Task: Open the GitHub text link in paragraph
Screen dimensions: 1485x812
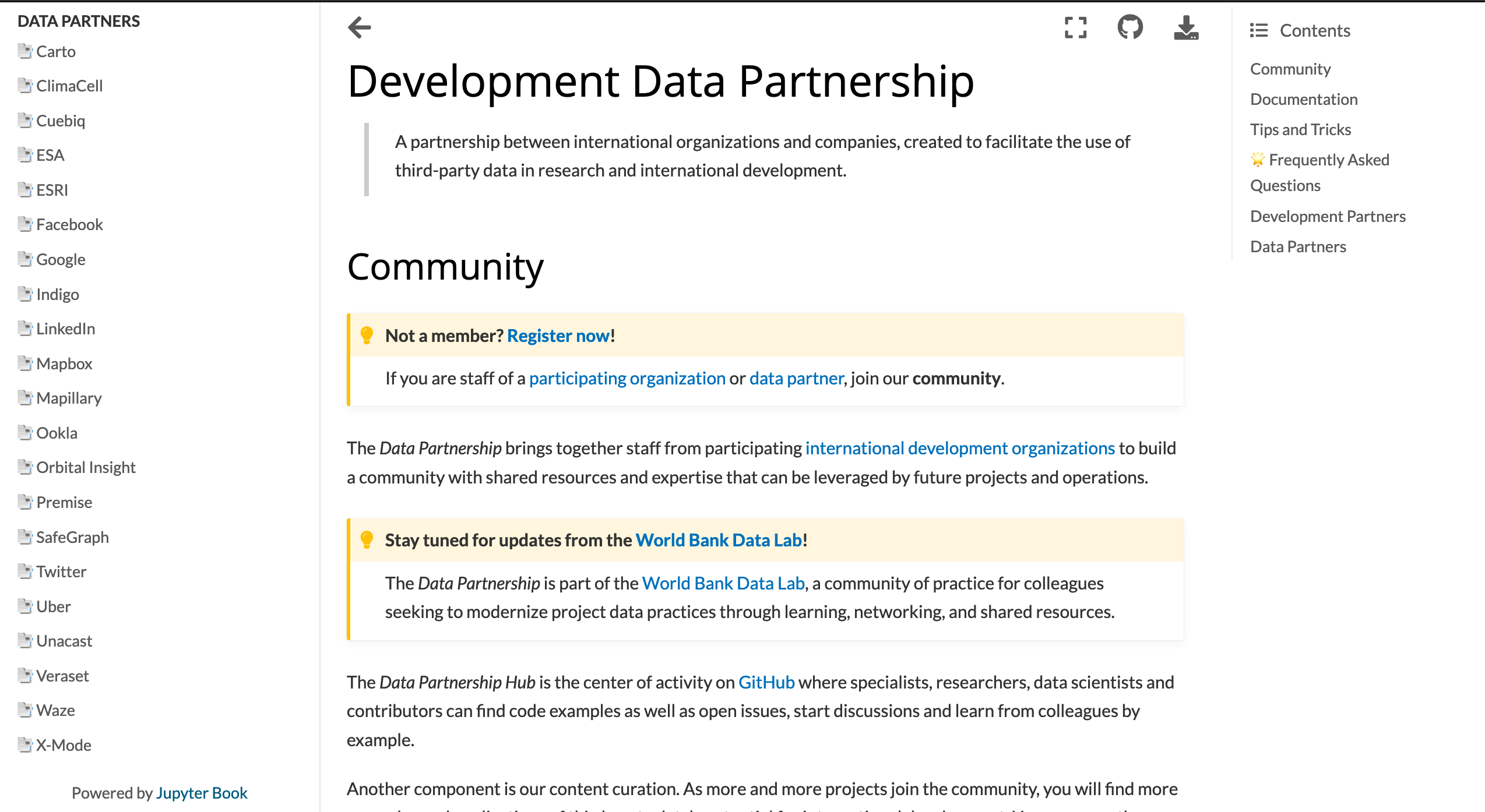Action: [x=766, y=682]
